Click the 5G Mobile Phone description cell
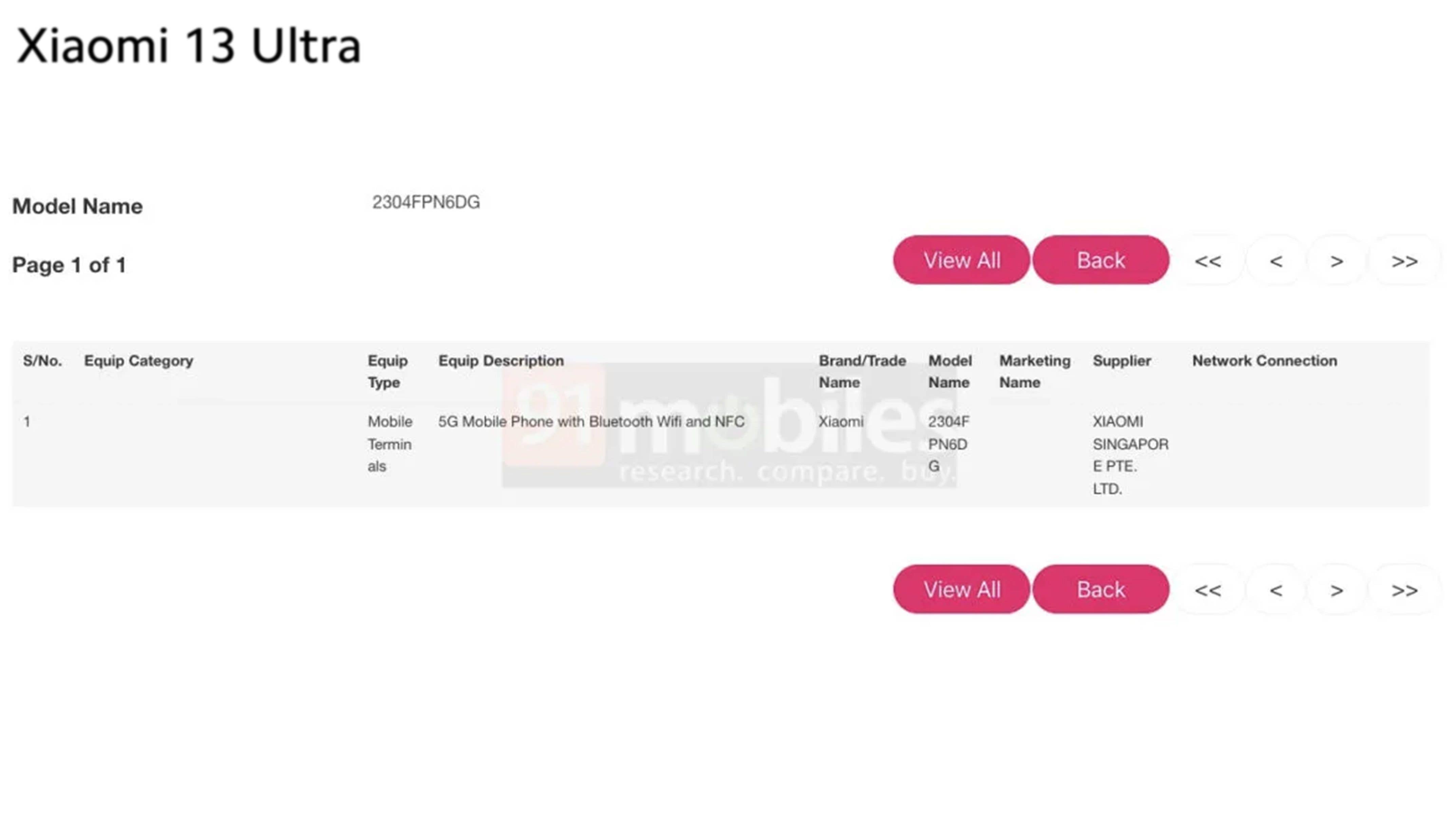Screen dimensions: 1456x819 pyautogui.click(x=591, y=422)
